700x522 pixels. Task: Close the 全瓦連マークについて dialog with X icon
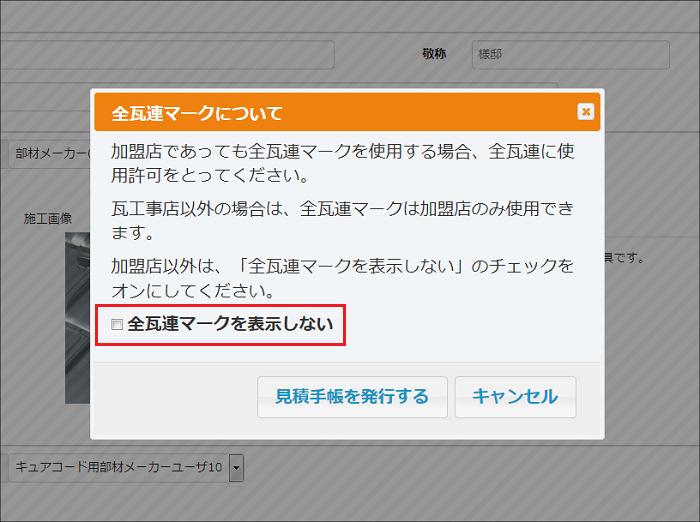585,112
